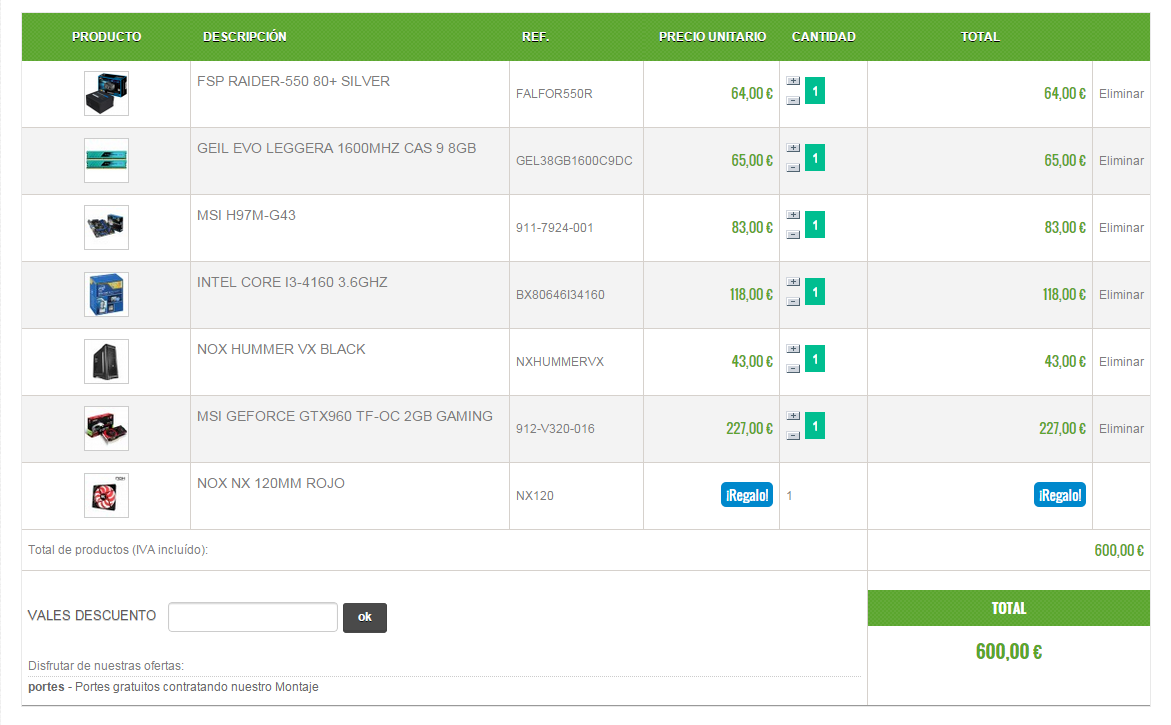Click Total de productos (IVA incluído) label
This screenshot has width=1171, height=725.
click(118, 550)
